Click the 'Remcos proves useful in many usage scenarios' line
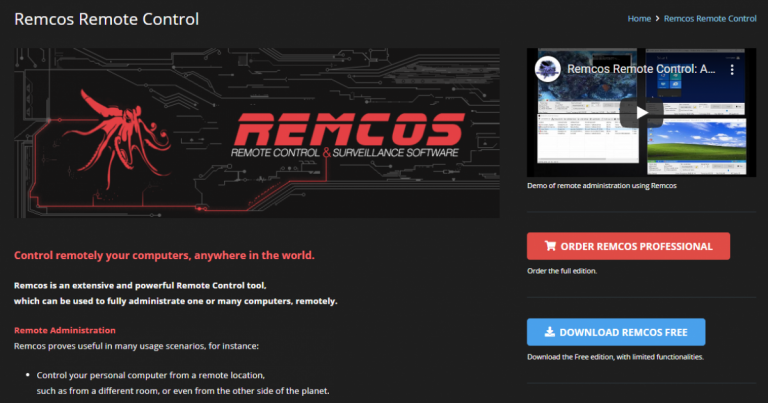Viewport: 768px width, 403px height. pos(136,346)
